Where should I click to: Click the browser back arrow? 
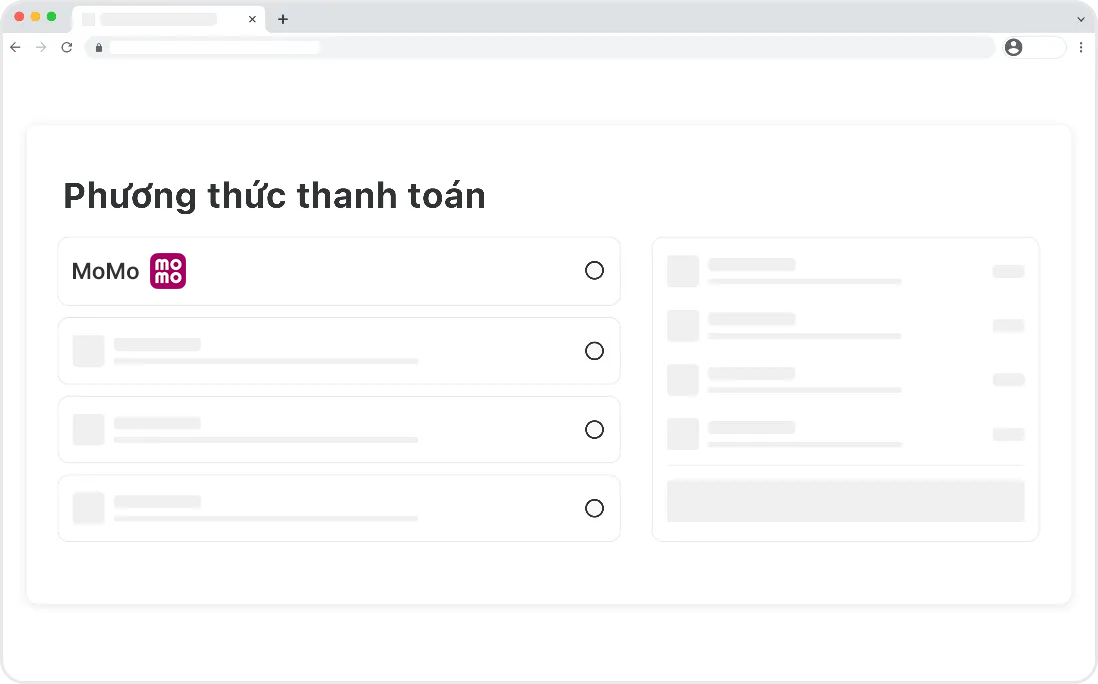(15, 47)
